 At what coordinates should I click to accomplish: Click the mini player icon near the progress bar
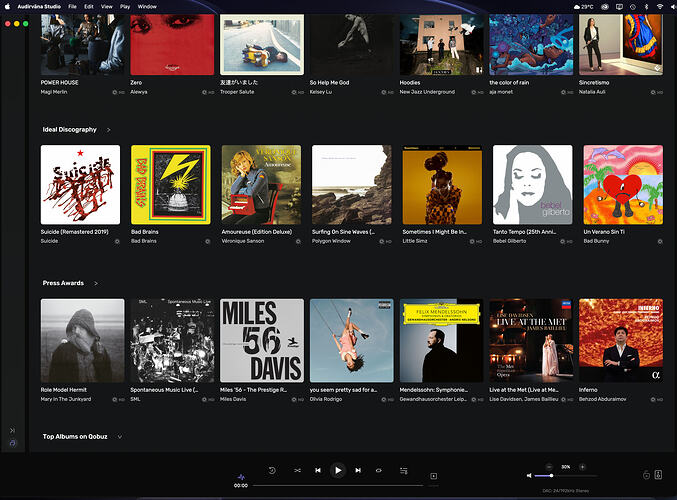pyautogui.click(x=433, y=476)
